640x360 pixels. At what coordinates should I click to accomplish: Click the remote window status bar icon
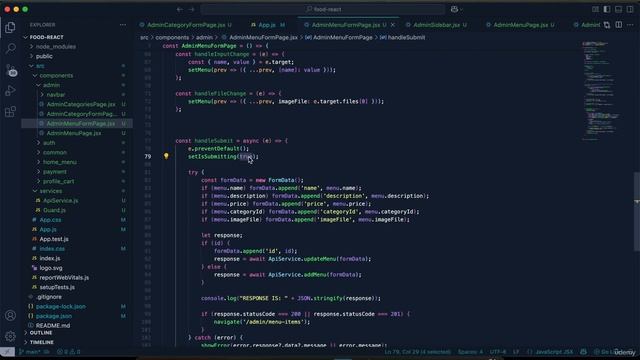tap(7, 351)
